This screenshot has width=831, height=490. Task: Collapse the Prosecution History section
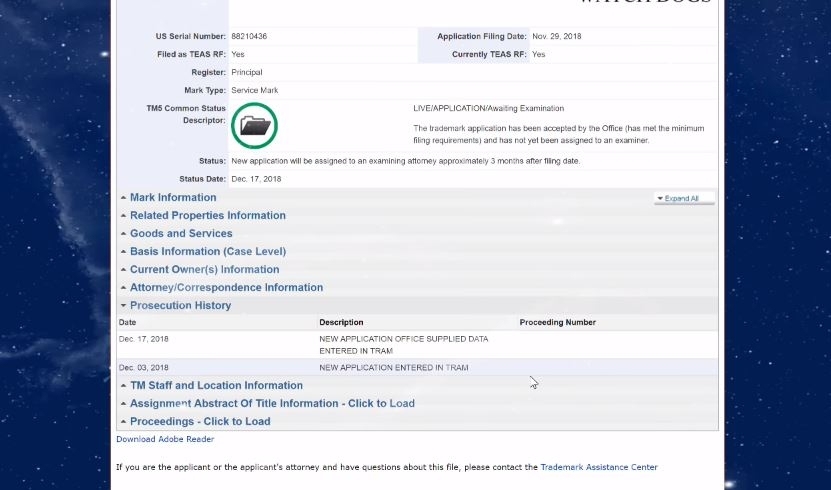pos(180,306)
